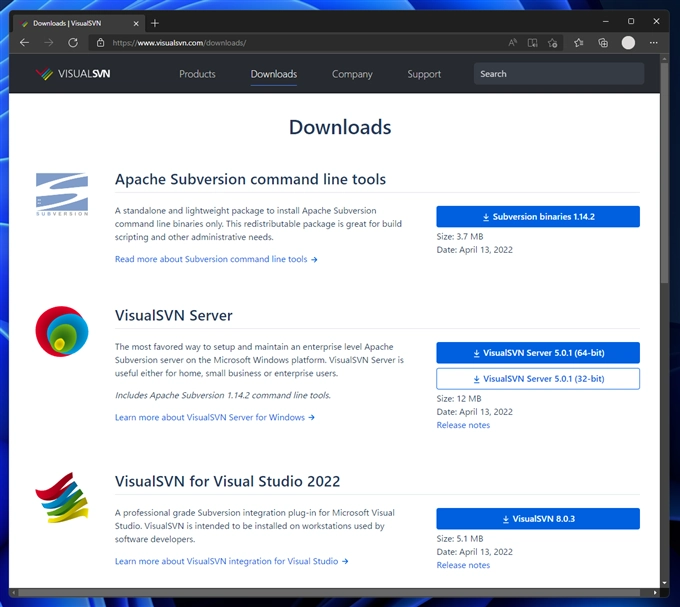This screenshot has height=607, width=680.
Task: Click the site lock icon in address bar
Action: coord(100,42)
